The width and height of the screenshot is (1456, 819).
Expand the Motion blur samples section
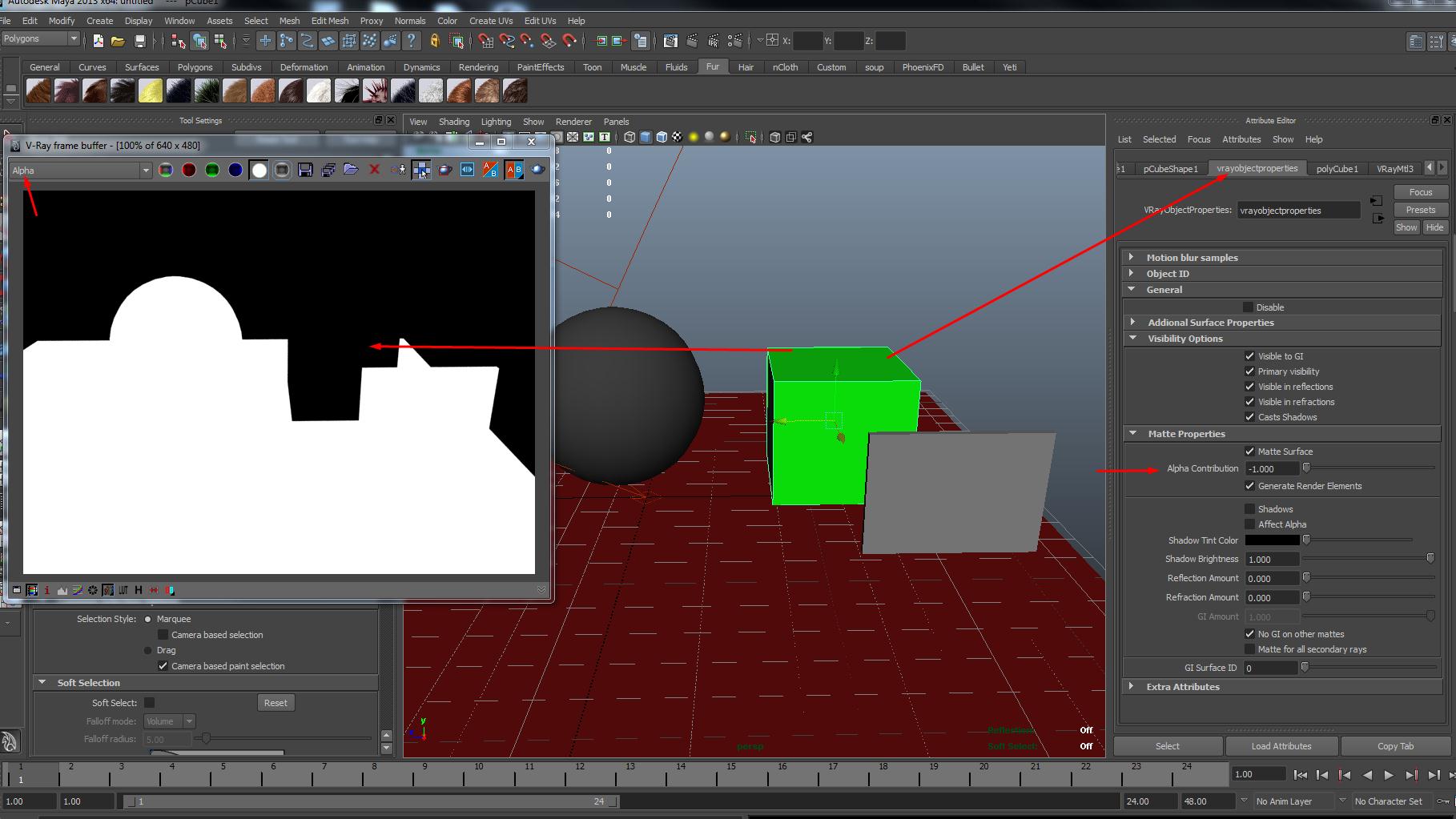tap(1131, 257)
